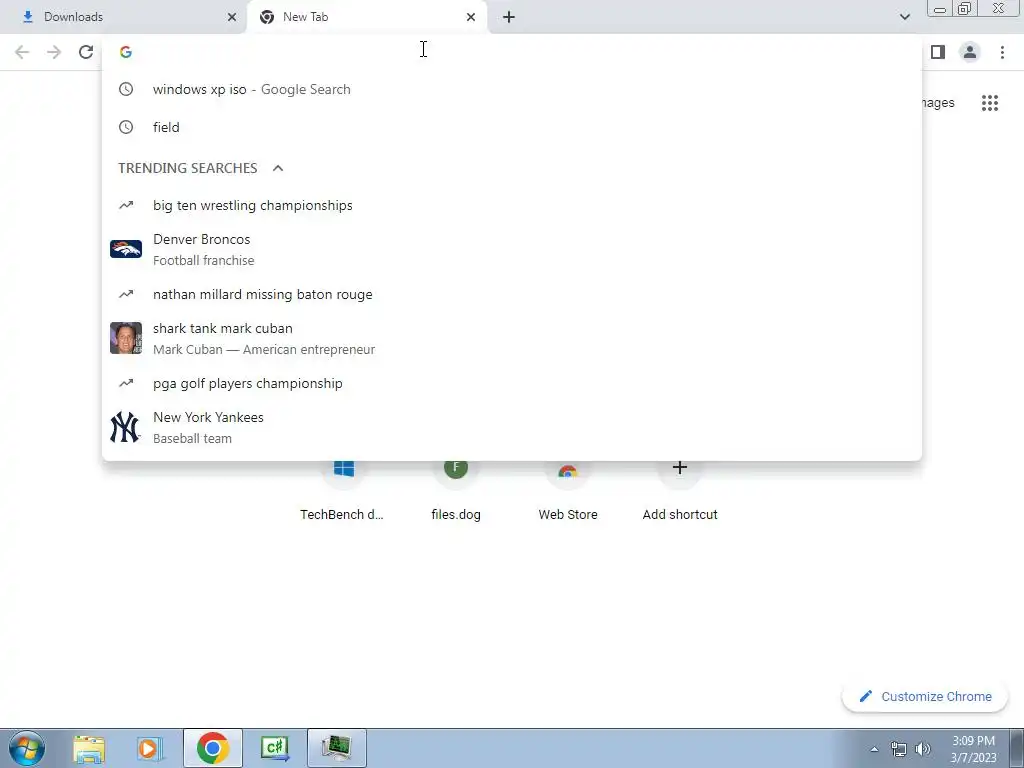The image size is (1024, 768).
Task: Open Windows Explorer from the taskbar
Action: [x=89, y=748]
